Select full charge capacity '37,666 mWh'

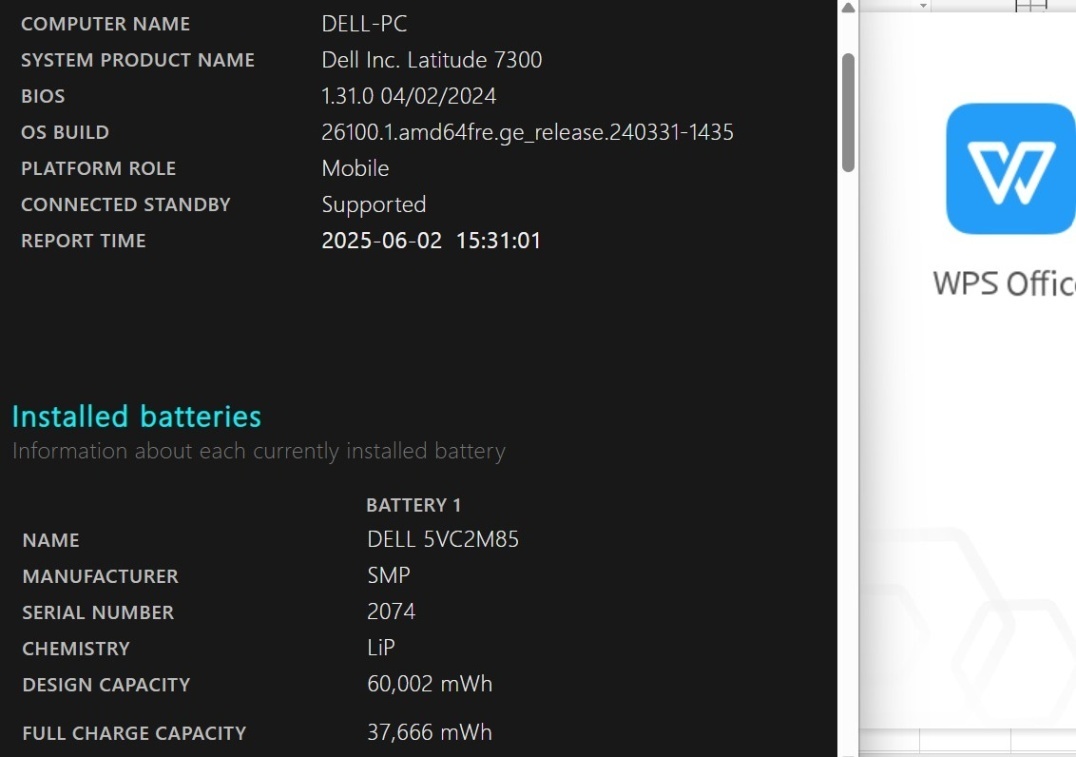point(430,732)
